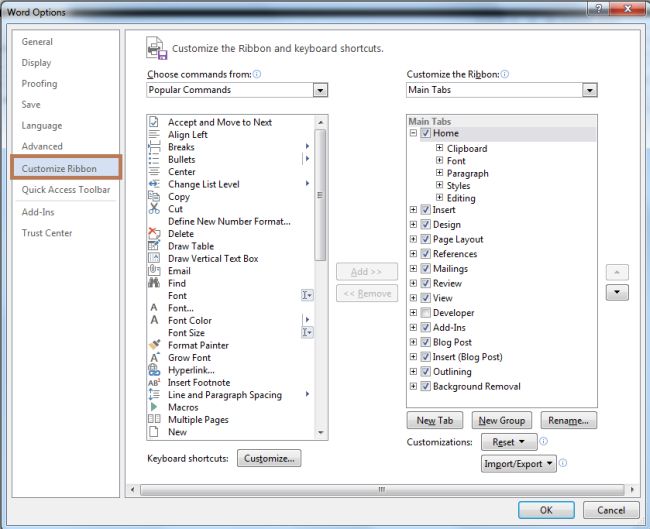This screenshot has width=650, height=529.
Task: Click the commands list vertical scrollbar thumb
Action: click(x=320, y=195)
